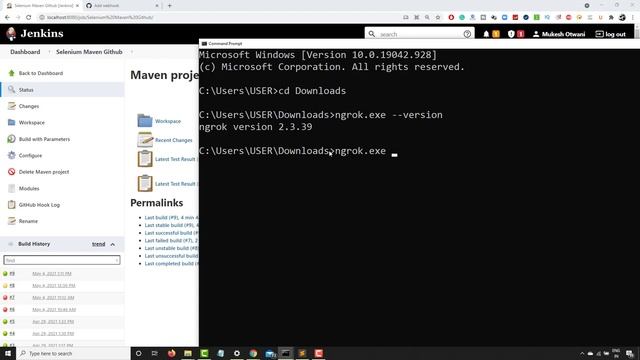This screenshot has height=360, width=640.
Task: Click the Command Prompt title bar
Action: point(419,43)
